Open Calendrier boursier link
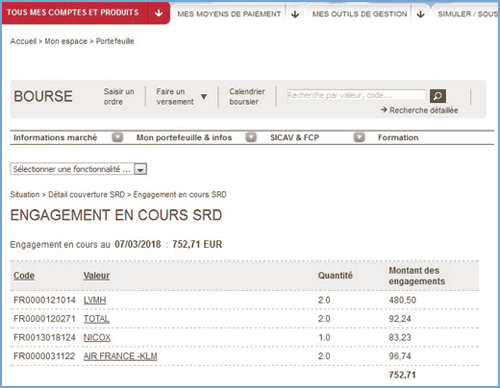Viewport: 500px width, 388px height. coord(247,96)
